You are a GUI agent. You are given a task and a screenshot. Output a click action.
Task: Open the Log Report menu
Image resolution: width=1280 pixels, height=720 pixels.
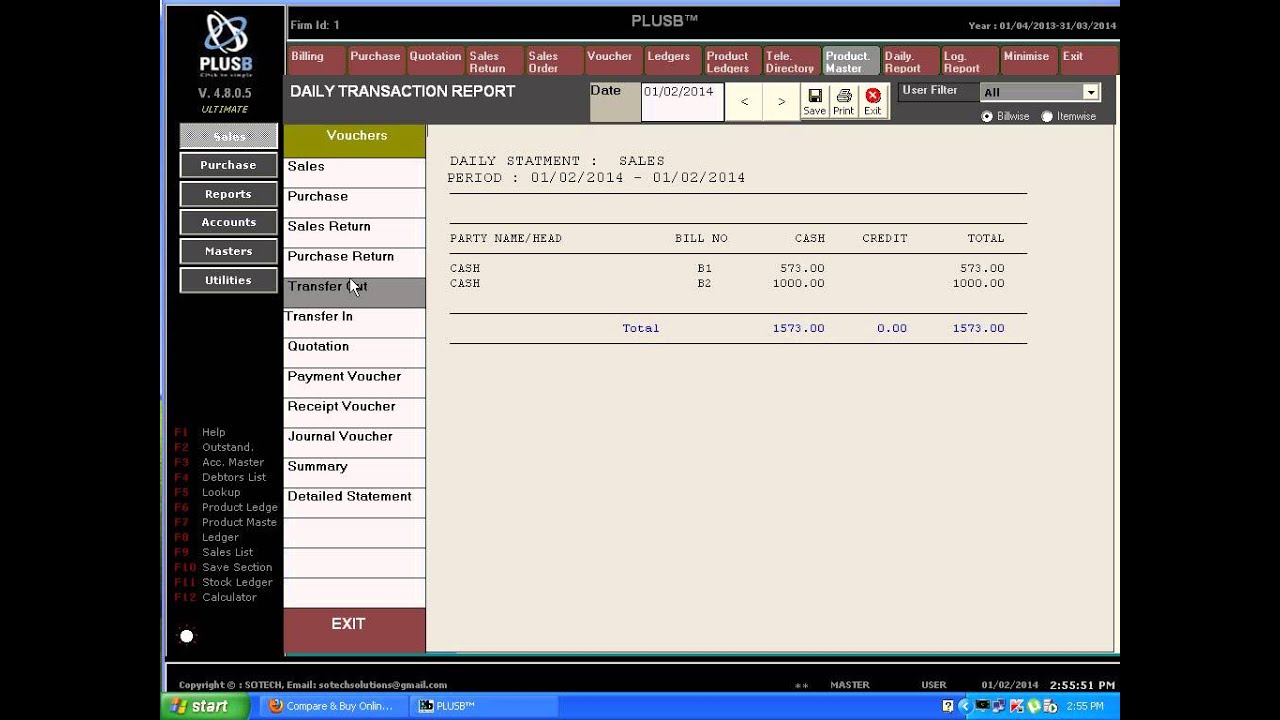(969, 61)
